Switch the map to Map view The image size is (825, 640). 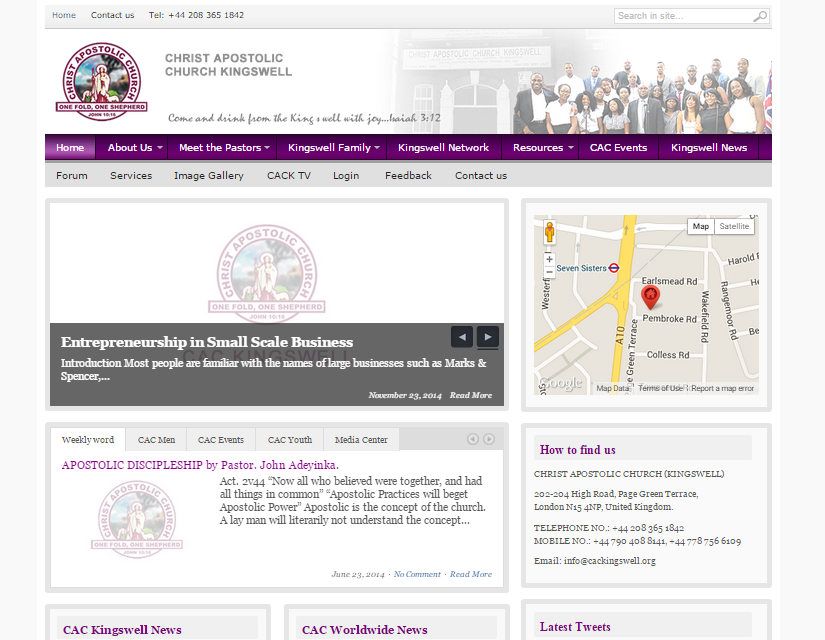[x=701, y=226]
